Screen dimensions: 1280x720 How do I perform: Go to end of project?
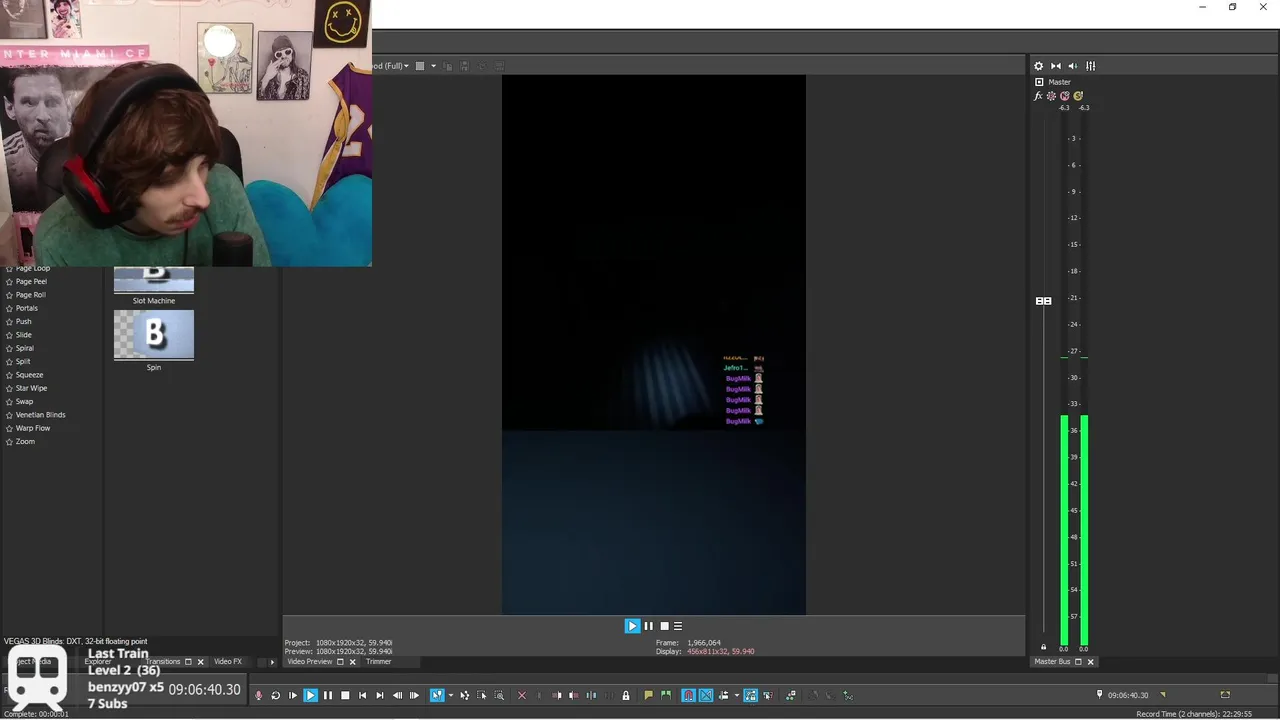pos(380,695)
